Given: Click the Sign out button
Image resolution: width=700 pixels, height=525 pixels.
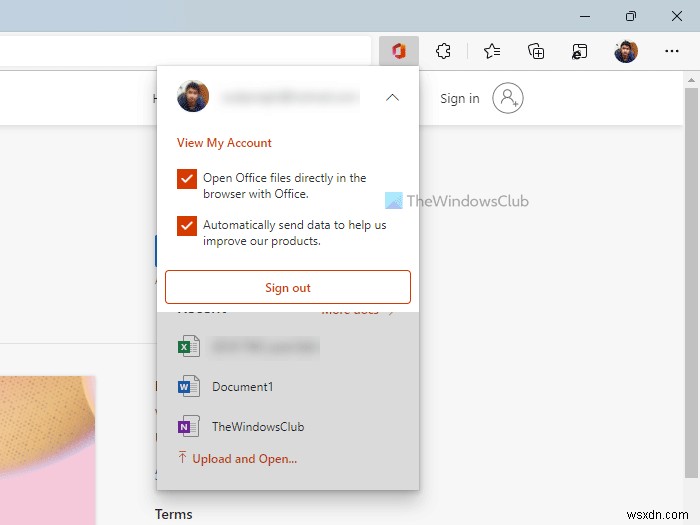Looking at the screenshot, I should (288, 287).
